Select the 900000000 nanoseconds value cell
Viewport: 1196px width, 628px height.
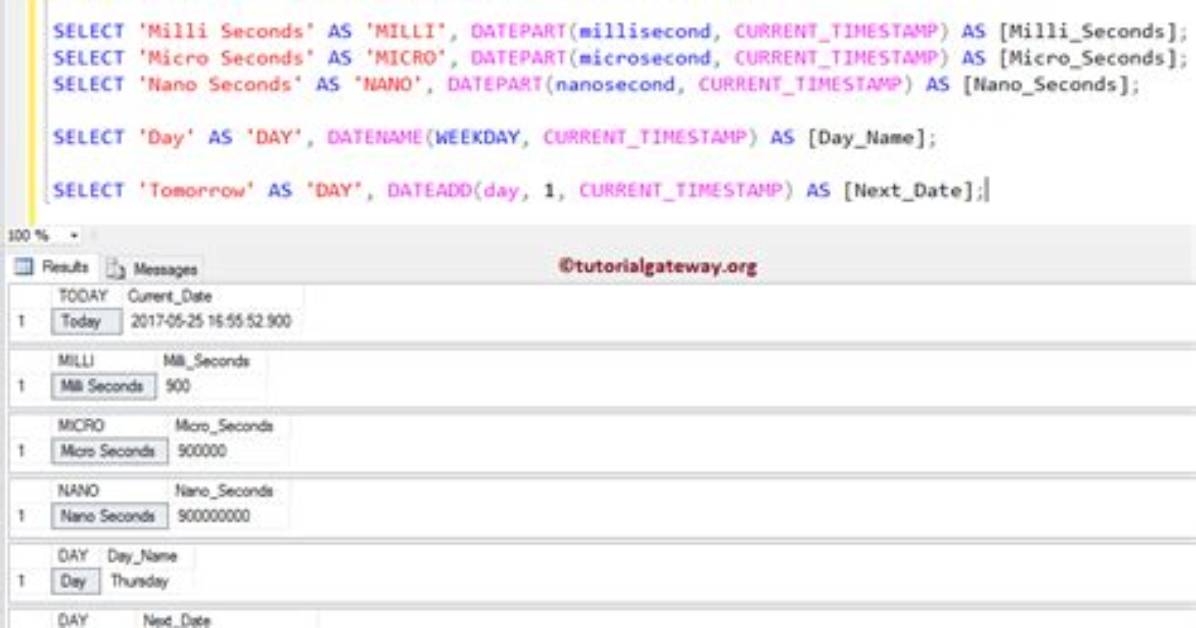pos(214,516)
